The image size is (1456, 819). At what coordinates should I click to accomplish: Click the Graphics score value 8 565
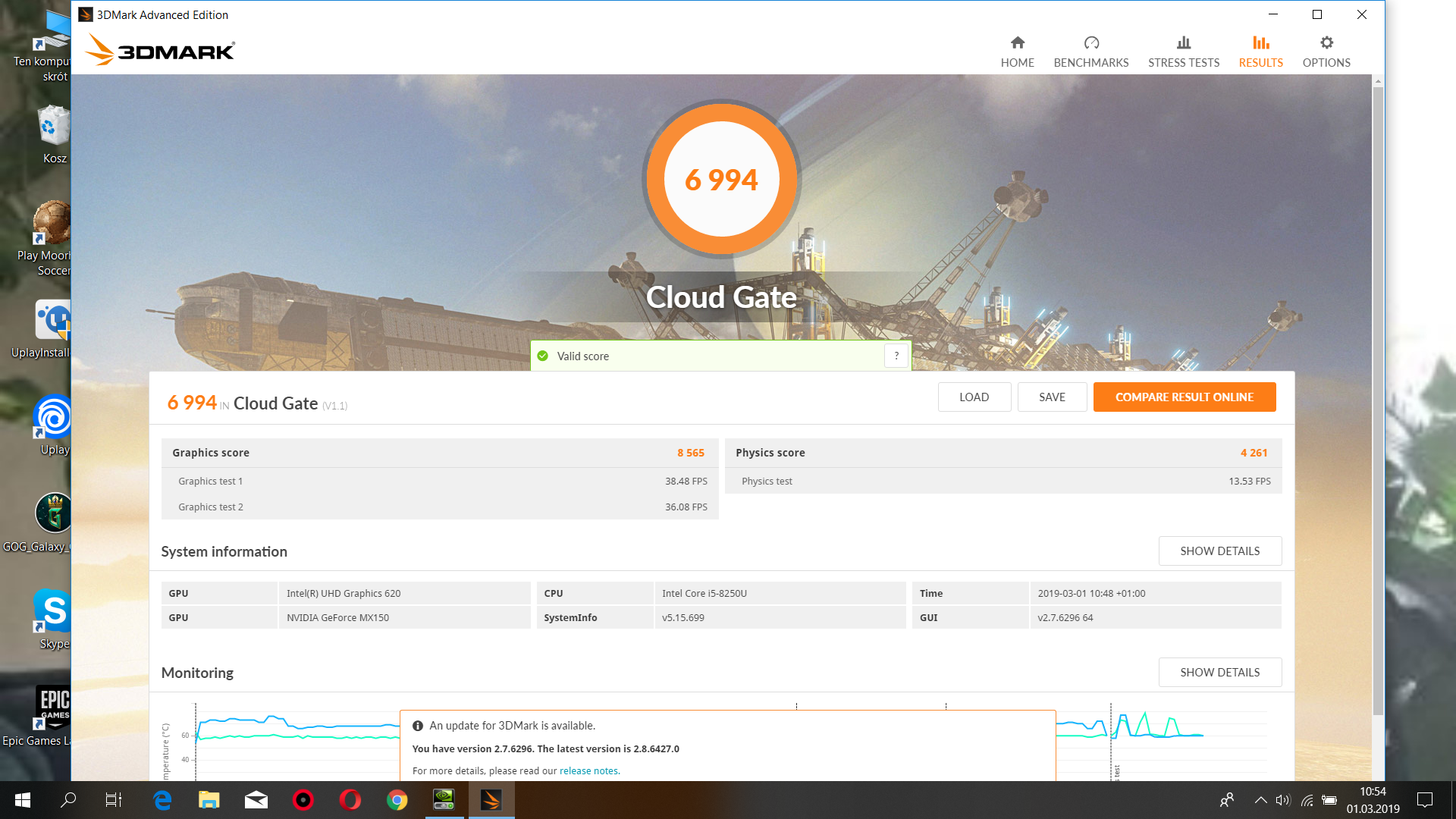tap(690, 453)
